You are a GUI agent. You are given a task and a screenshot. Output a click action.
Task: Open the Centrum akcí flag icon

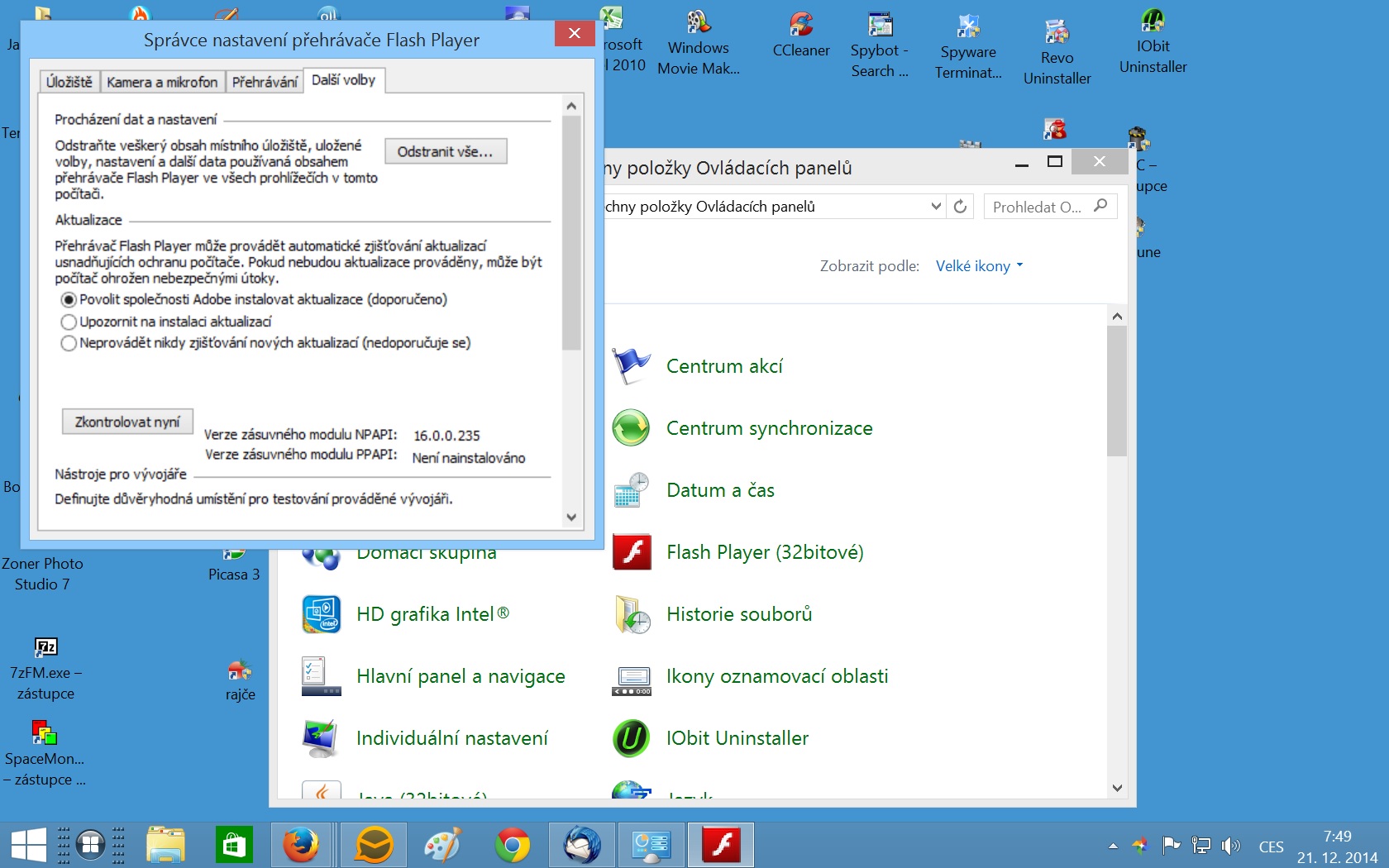(x=632, y=366)
